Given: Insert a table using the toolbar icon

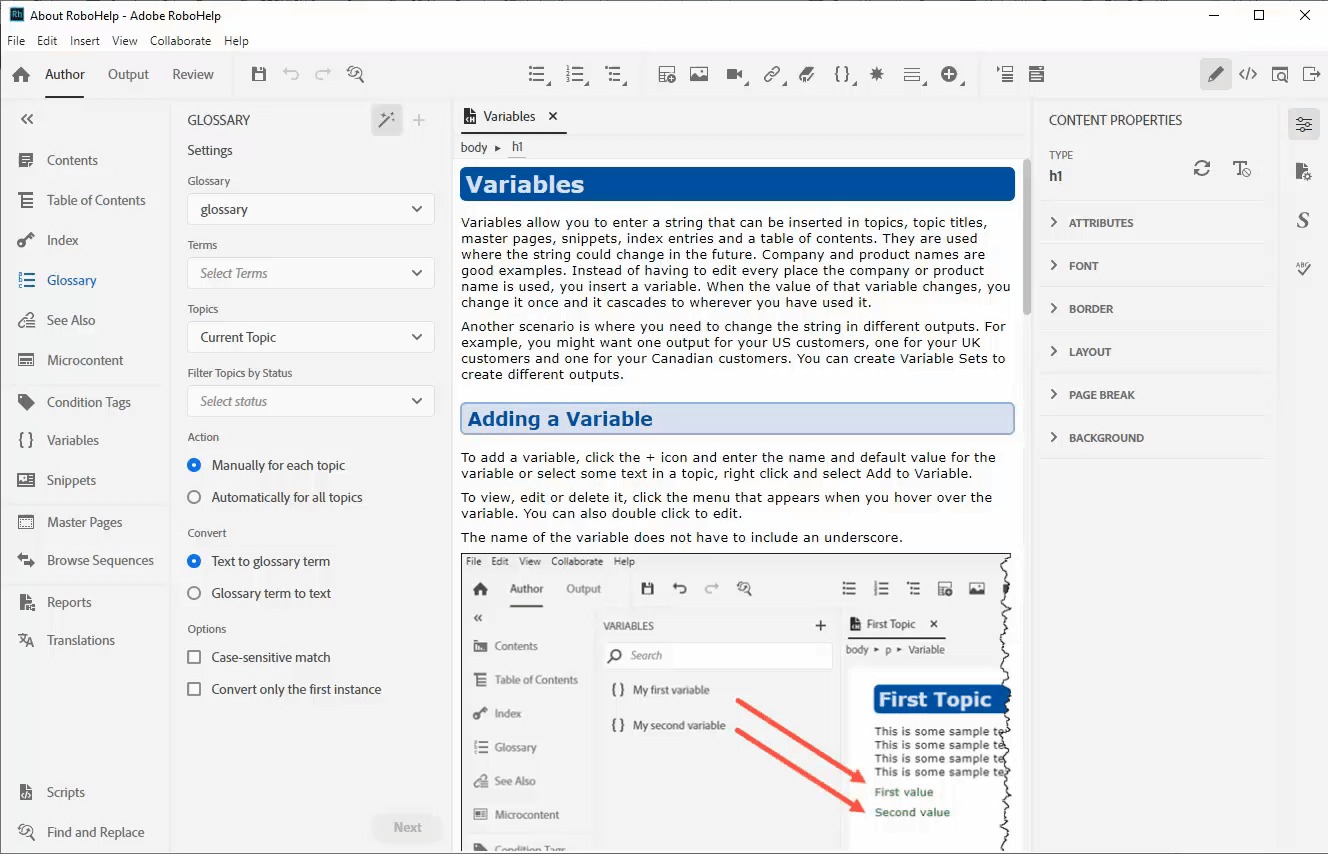Looking at the screenshot, I should coord(667,74).
